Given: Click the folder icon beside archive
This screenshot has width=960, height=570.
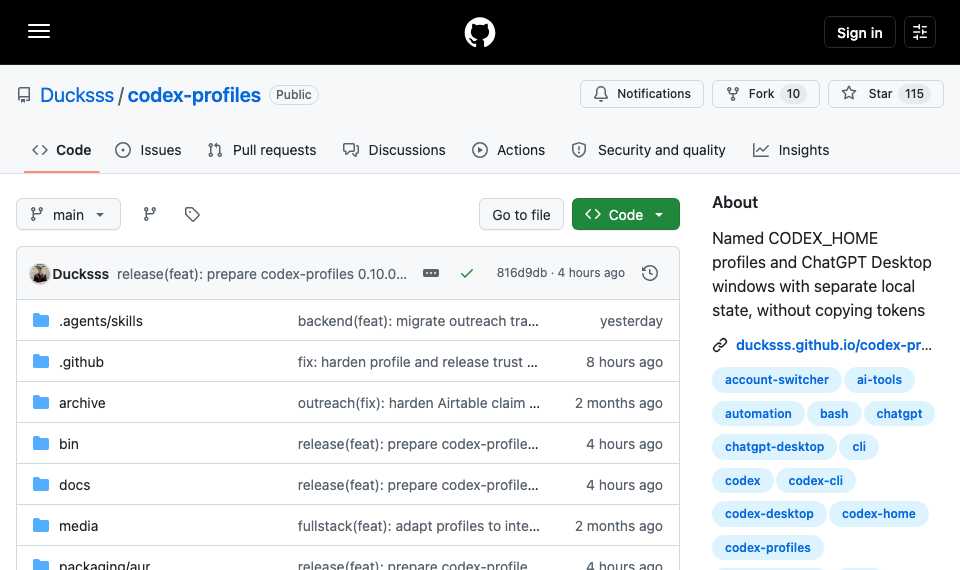Looking at the screenshot, I should click(41, 402).
